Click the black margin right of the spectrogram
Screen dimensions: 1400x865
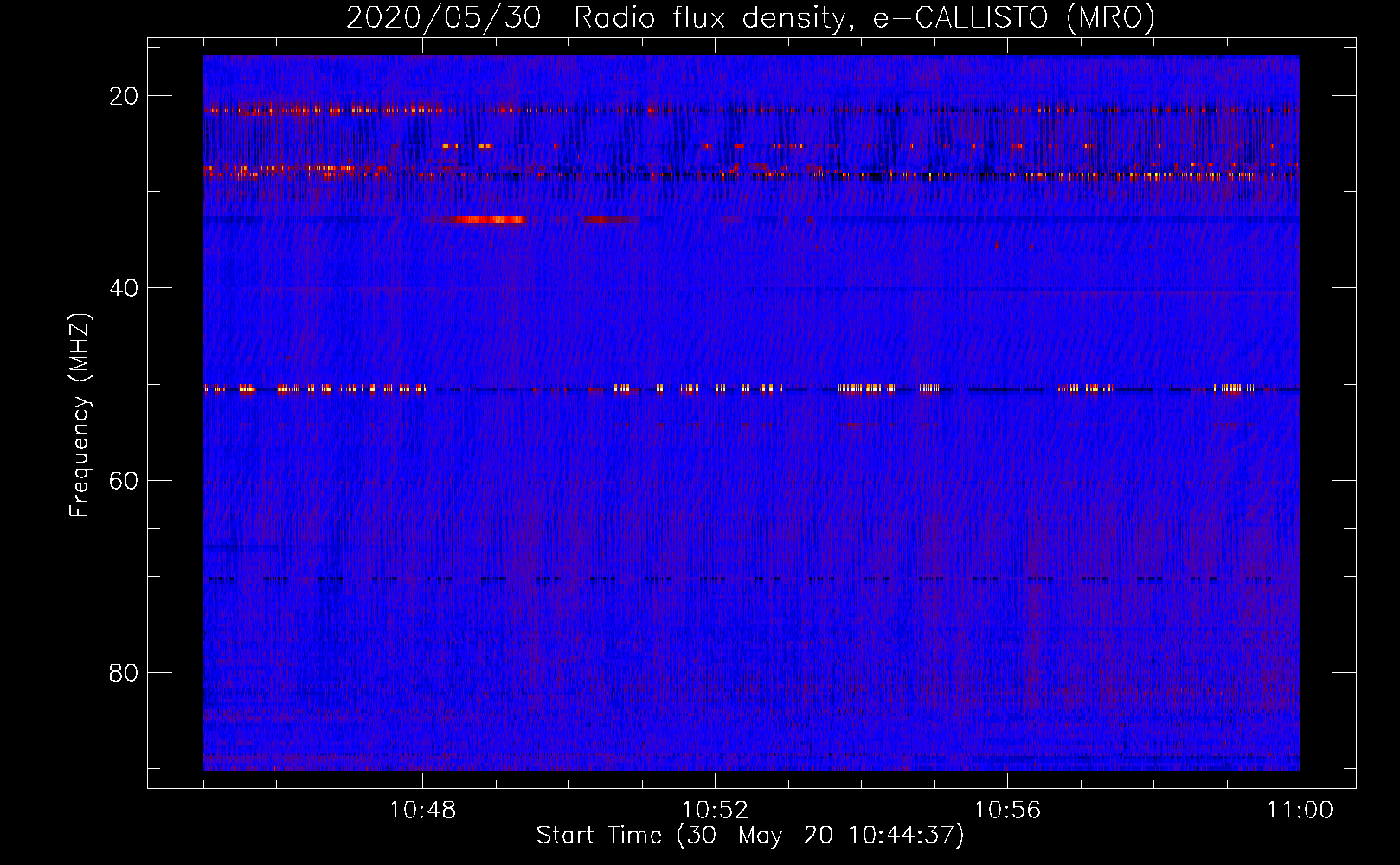(1327, 415)
